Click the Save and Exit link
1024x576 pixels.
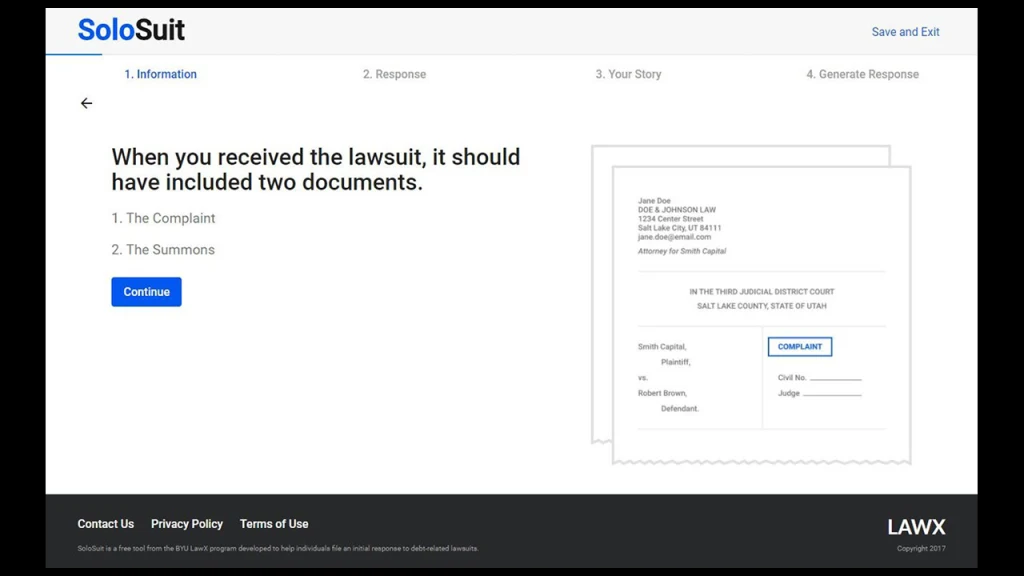[905, 32]
